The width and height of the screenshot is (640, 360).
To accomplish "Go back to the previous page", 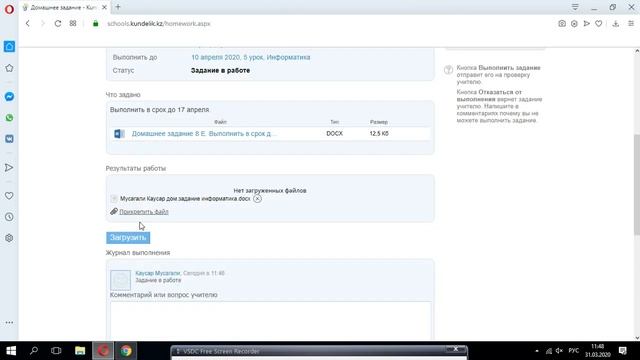I will pos(28,24).
